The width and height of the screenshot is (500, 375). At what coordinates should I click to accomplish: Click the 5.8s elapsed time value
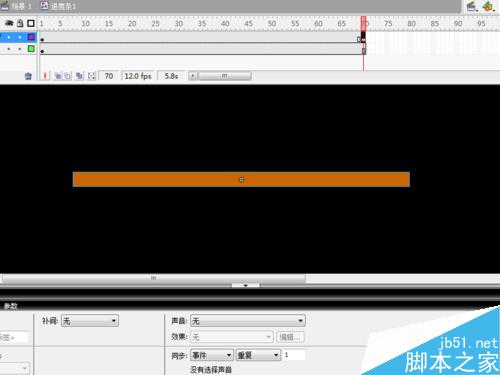[x=171, y=76]
